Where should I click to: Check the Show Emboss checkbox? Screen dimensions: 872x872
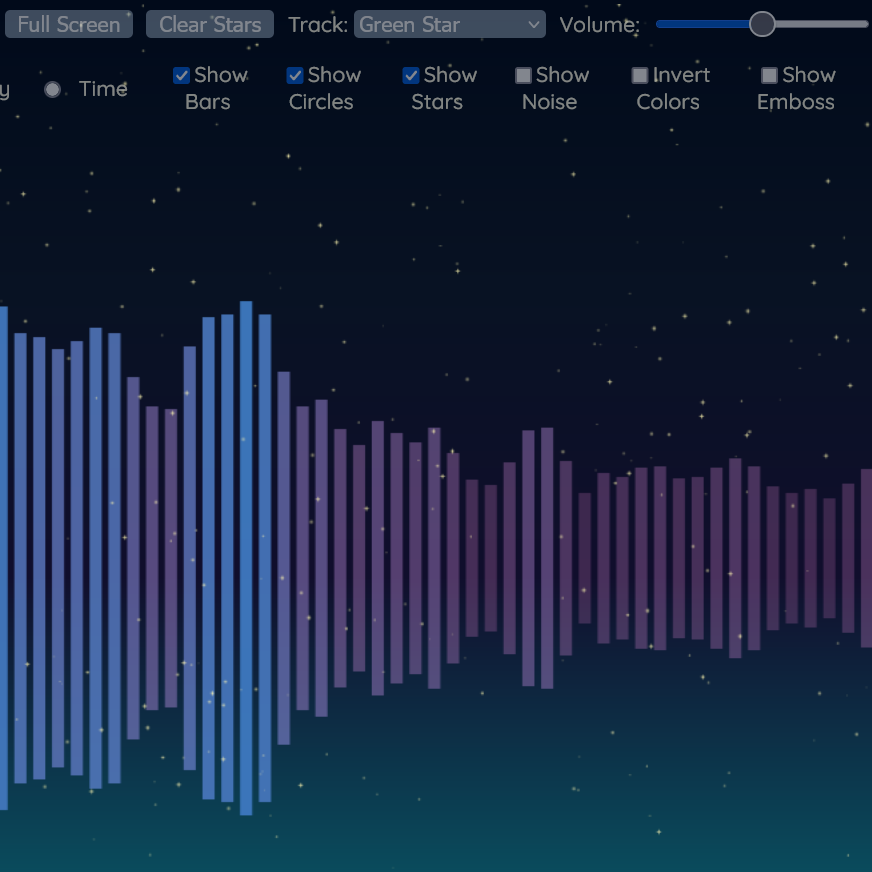769,75
